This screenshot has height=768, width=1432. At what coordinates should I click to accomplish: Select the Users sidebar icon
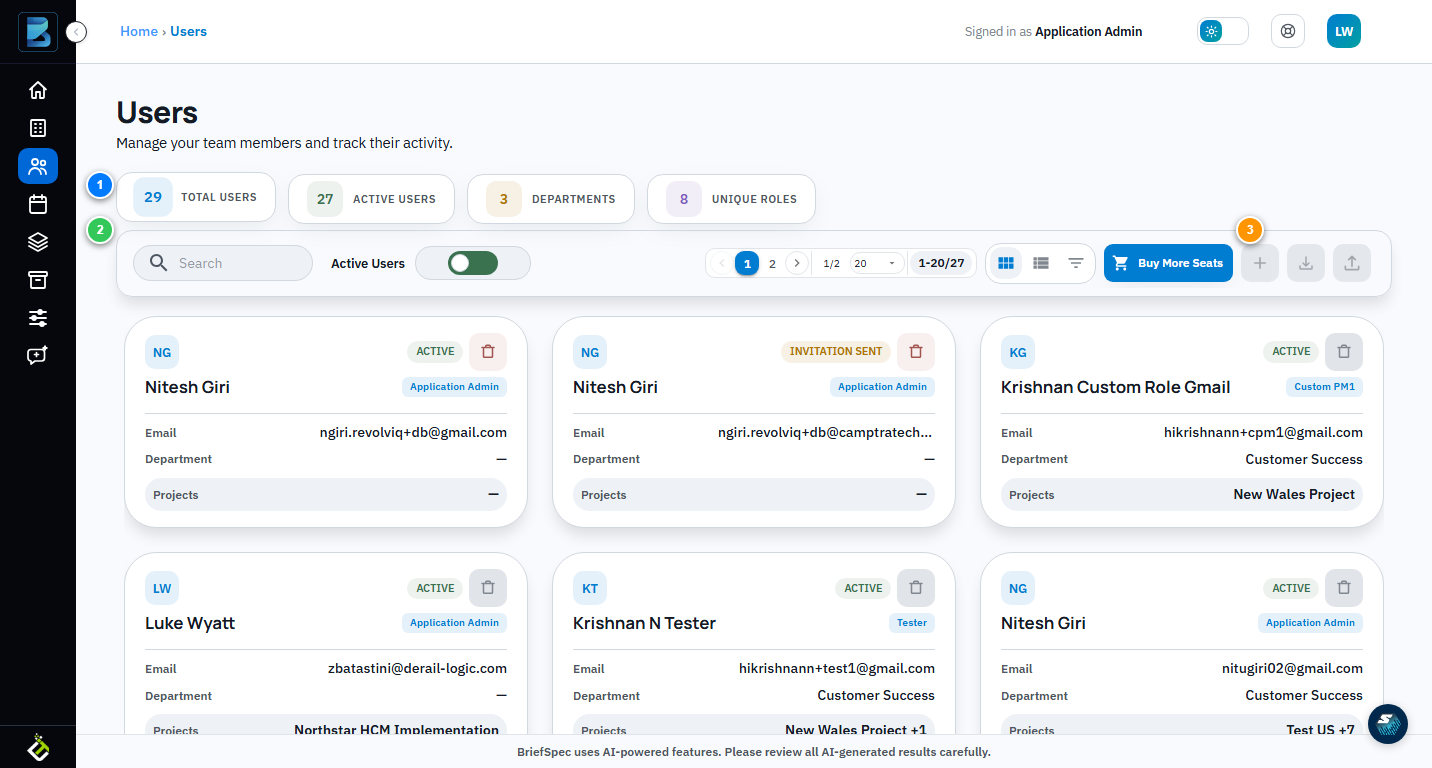click(x=38, y=166)
